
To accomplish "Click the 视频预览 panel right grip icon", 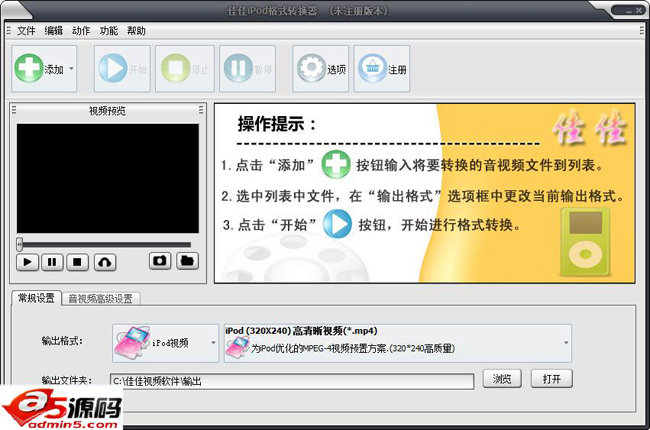I will pos(201,110).
